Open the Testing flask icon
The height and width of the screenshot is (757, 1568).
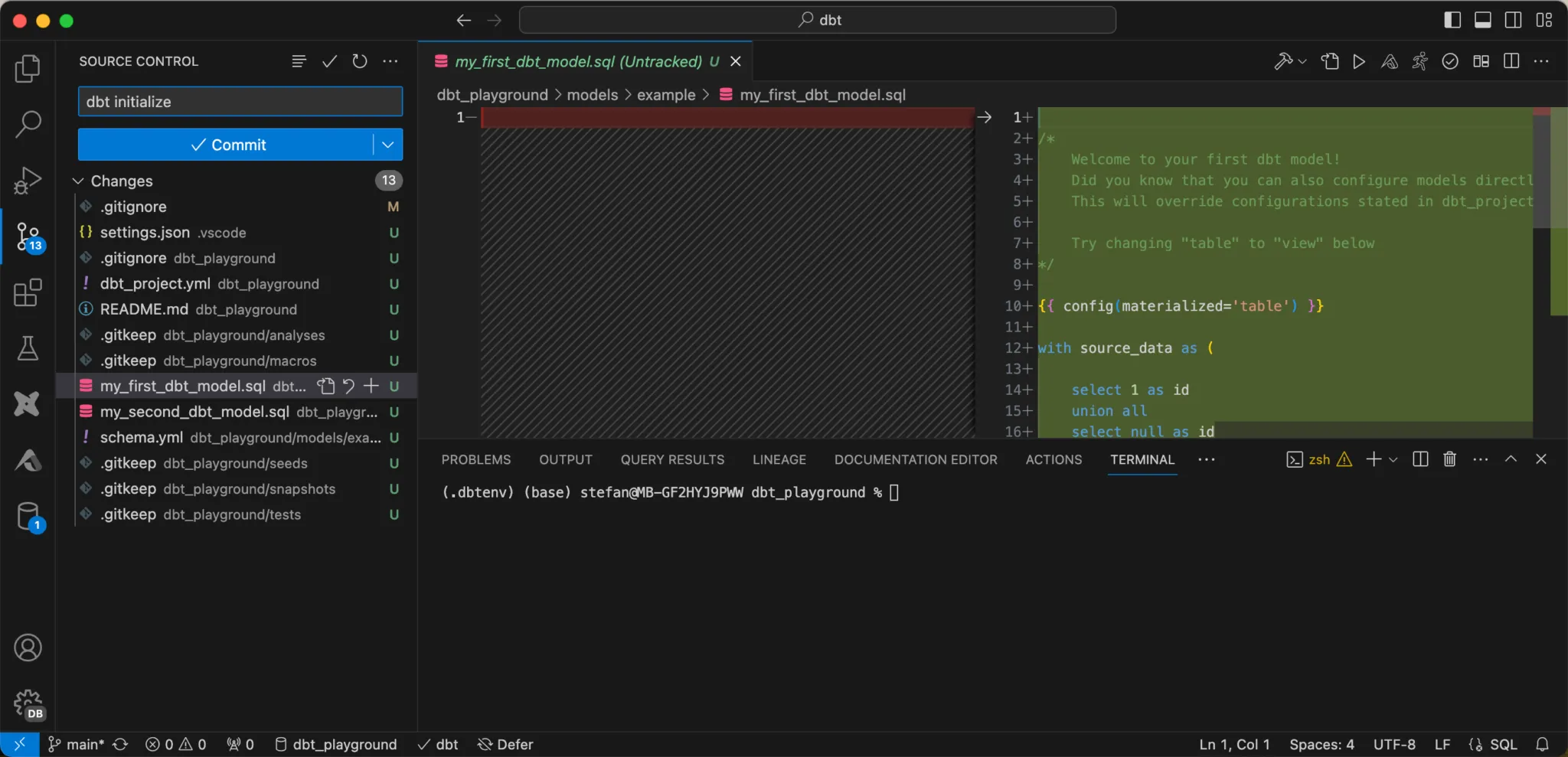coord(28,348)
